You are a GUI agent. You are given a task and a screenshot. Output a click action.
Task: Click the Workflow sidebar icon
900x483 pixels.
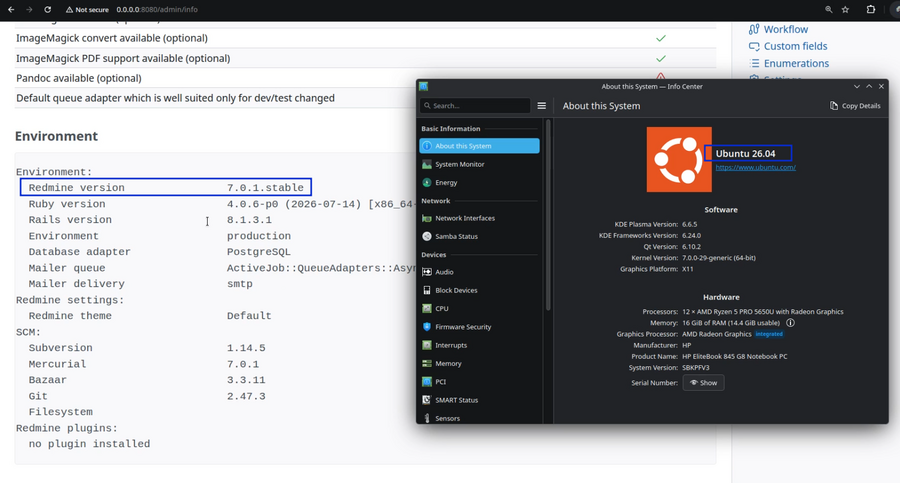pos(754,29)
